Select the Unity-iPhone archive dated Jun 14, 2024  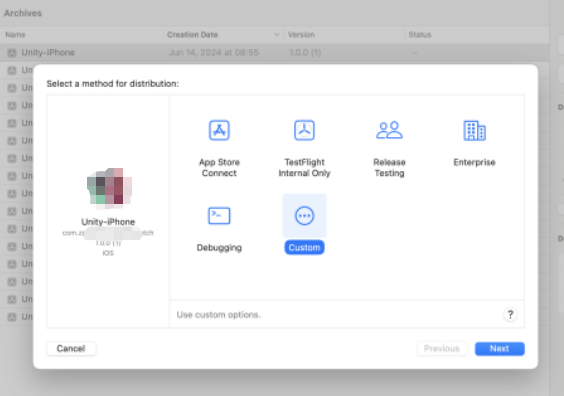tap(274, 53)
